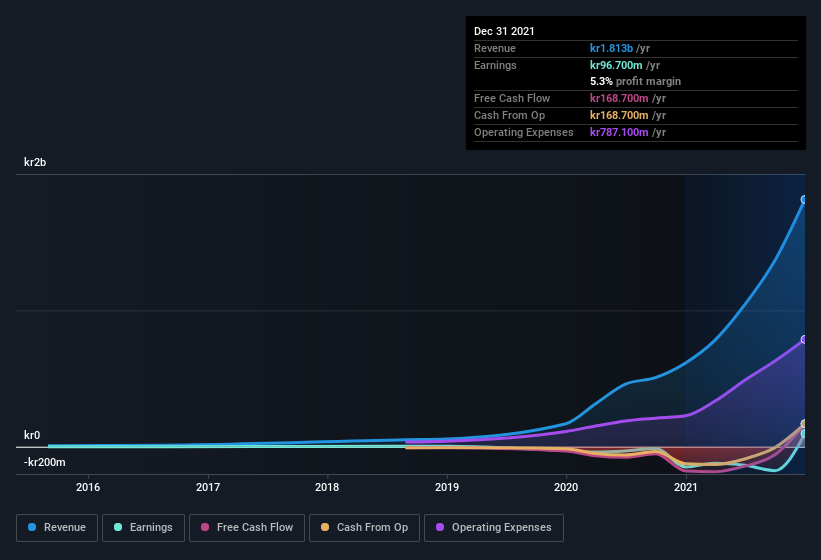
Task: Select the 2021 x-axis label
Action: point(685,487)
